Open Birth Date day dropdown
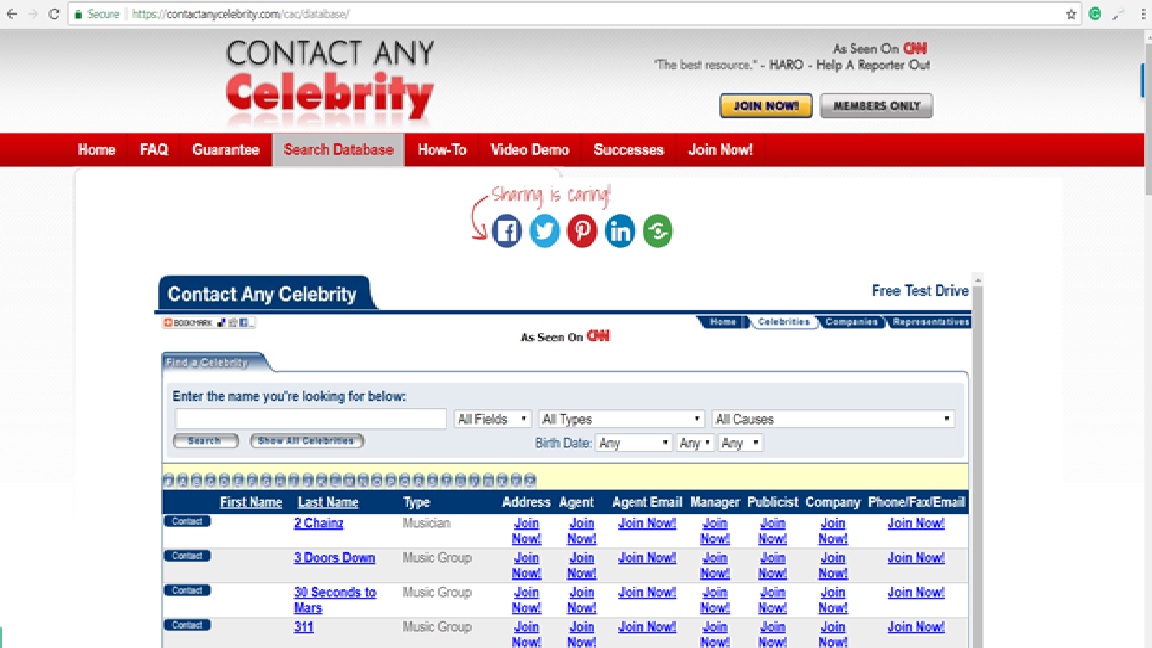The width and height of the screenshot is (1152, 648). [x=695, y=443]
